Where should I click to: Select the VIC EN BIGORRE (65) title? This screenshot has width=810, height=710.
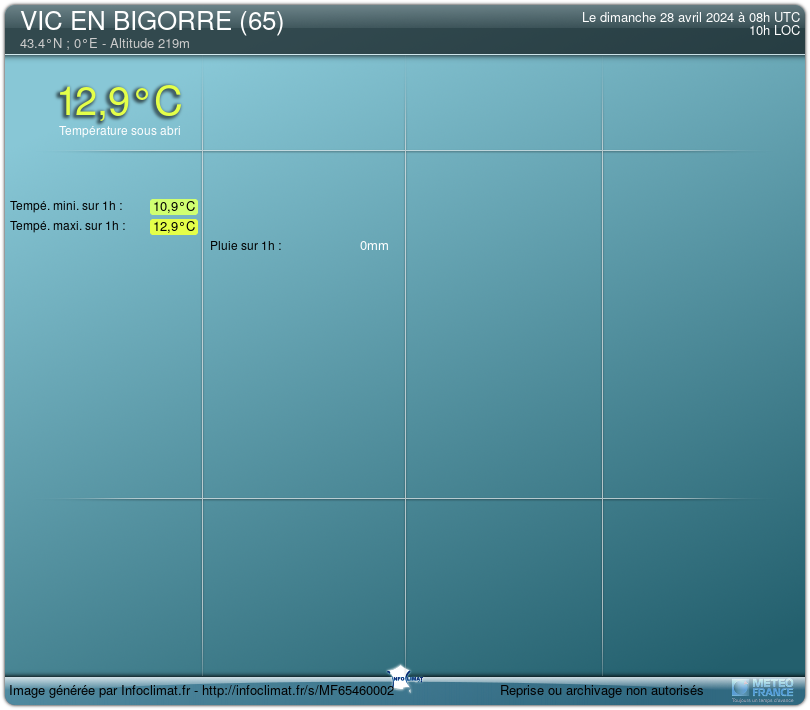tap(152, 22)
